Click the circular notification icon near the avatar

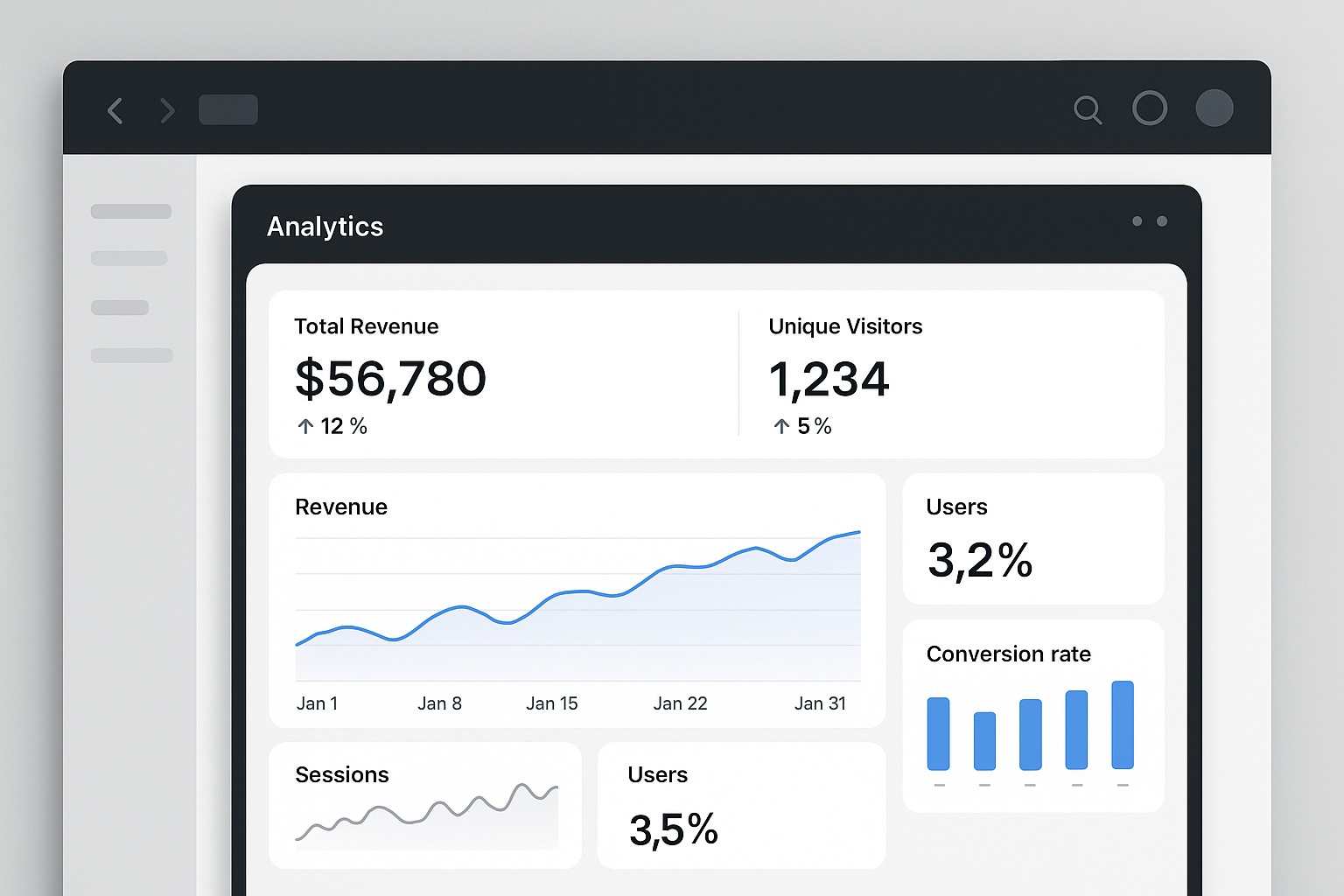coord(1150,108)
